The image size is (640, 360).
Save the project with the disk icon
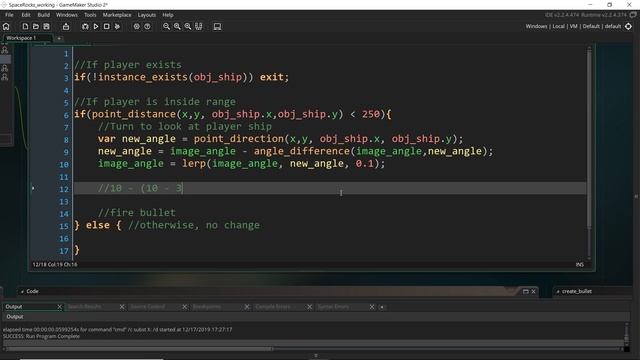(x=47, y=27)
